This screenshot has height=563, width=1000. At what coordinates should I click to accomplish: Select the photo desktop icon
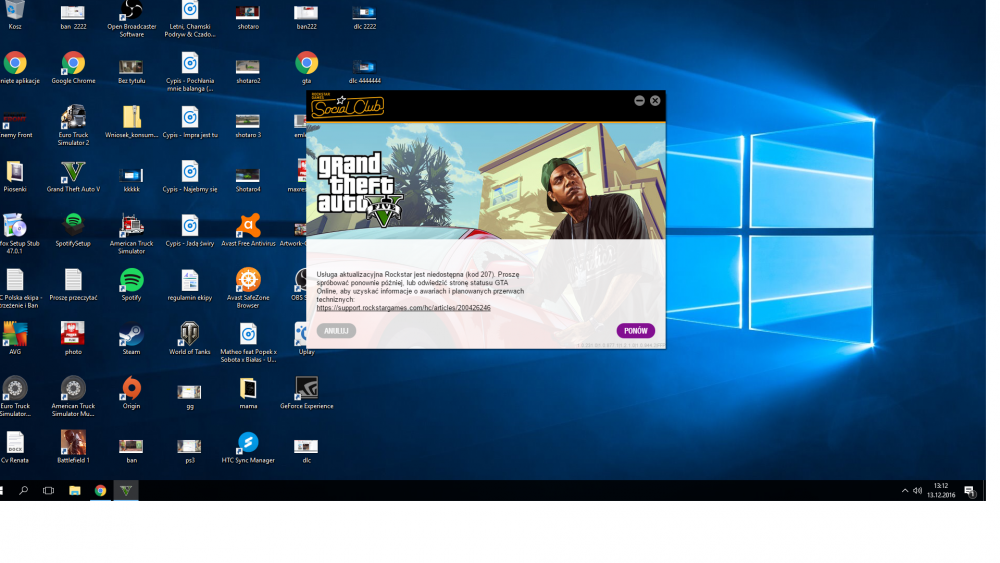73,339
